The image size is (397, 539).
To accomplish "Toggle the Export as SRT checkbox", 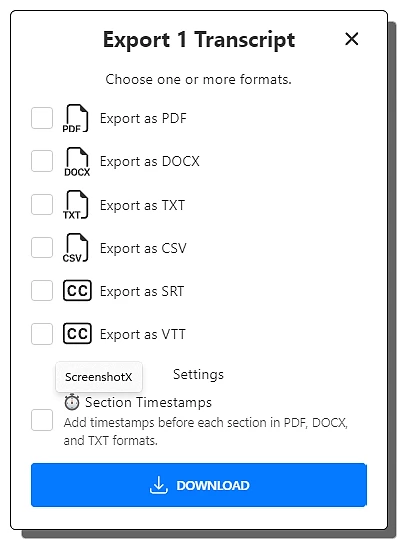I will [x=42, y=290].
